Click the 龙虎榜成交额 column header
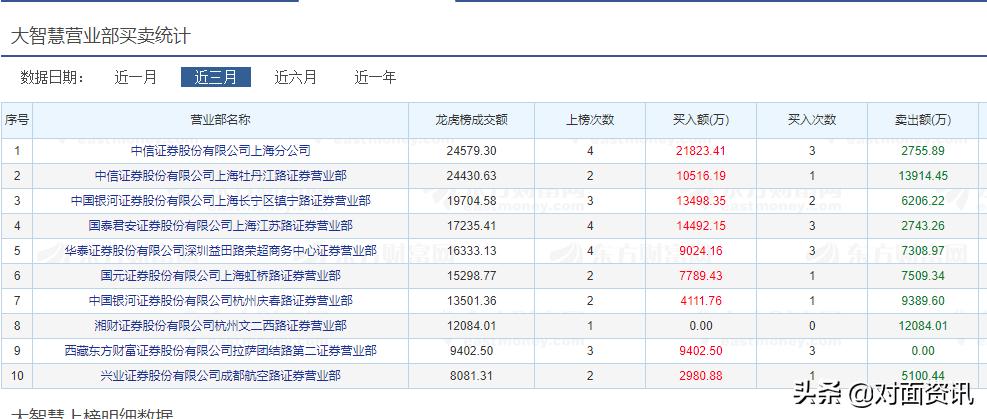The width and height of the screenshot is (987, 419). point(471,120)
